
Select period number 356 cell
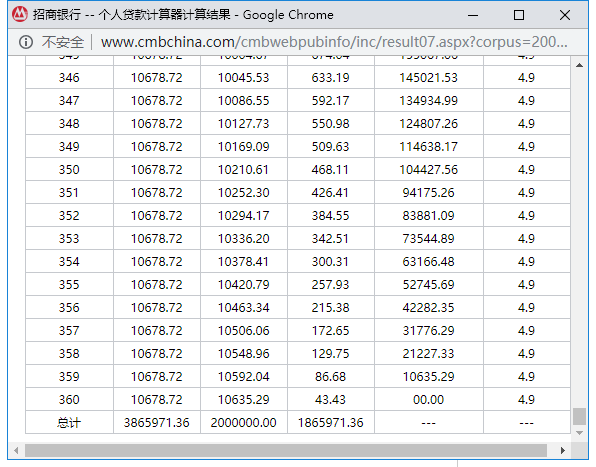69,307
